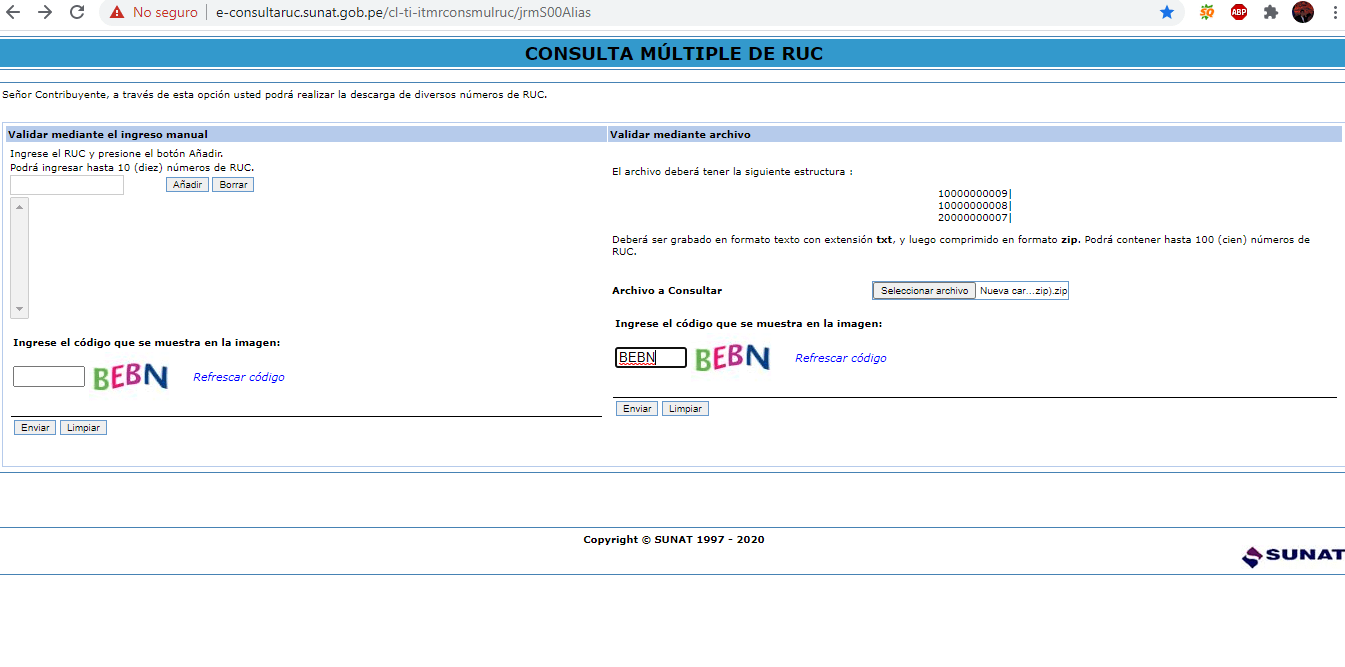Reload the page with the refresh icon
This screenshot has height=667, width=1345.
point(77,13)
